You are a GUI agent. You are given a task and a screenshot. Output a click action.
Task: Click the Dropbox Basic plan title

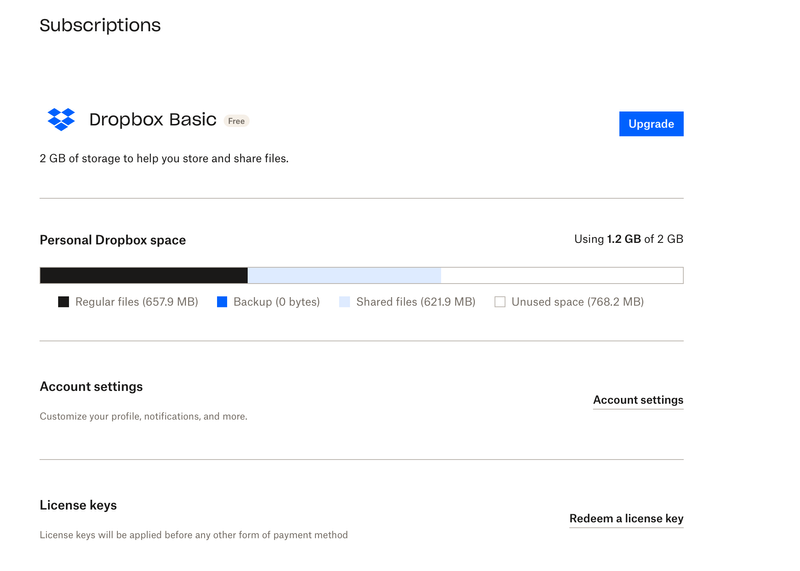[x=152, y=120]
